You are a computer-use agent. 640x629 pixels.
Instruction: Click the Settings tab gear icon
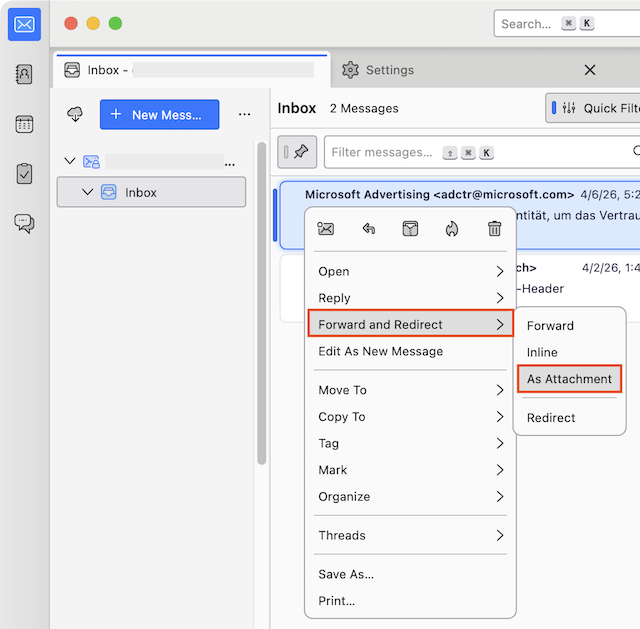350,70
